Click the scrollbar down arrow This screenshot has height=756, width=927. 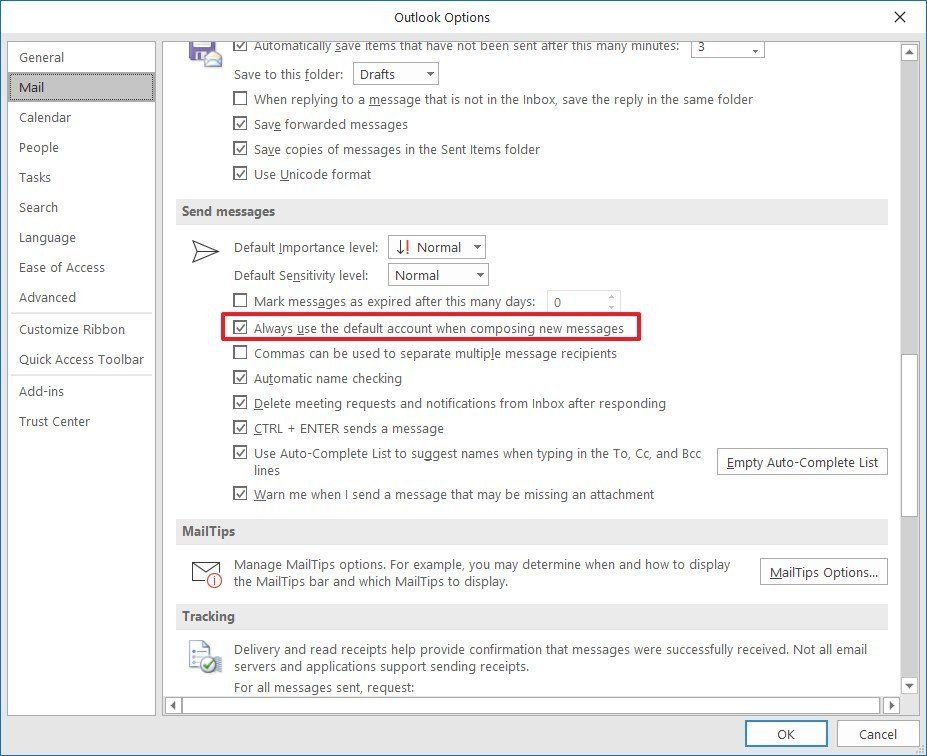[x=911, y=686]
